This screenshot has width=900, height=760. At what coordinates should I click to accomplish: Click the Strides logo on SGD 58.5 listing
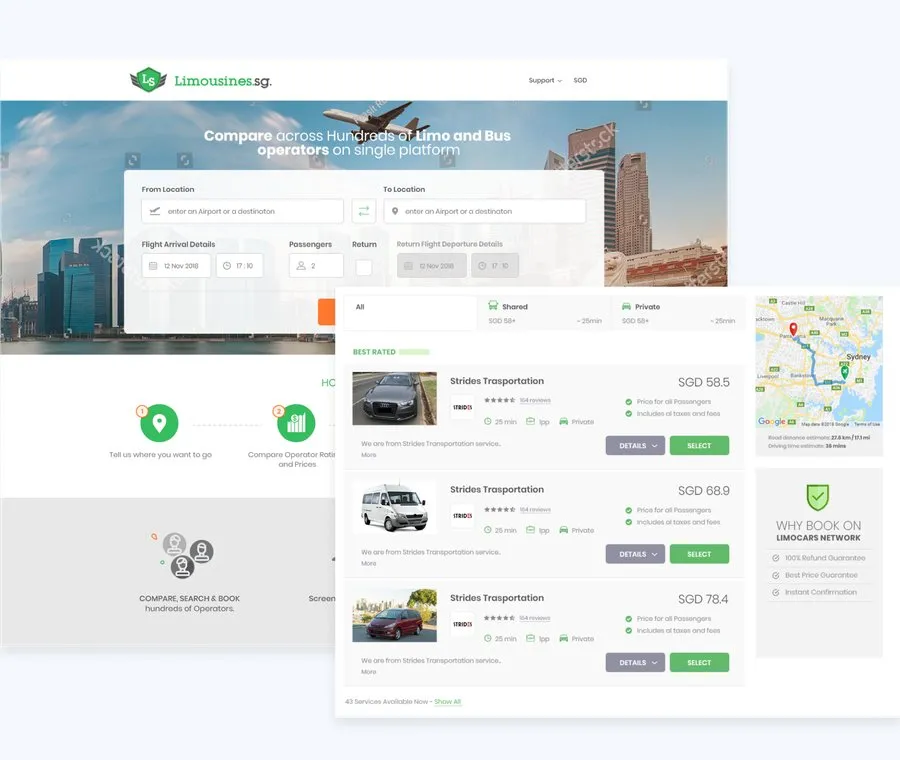click(462, 407)
